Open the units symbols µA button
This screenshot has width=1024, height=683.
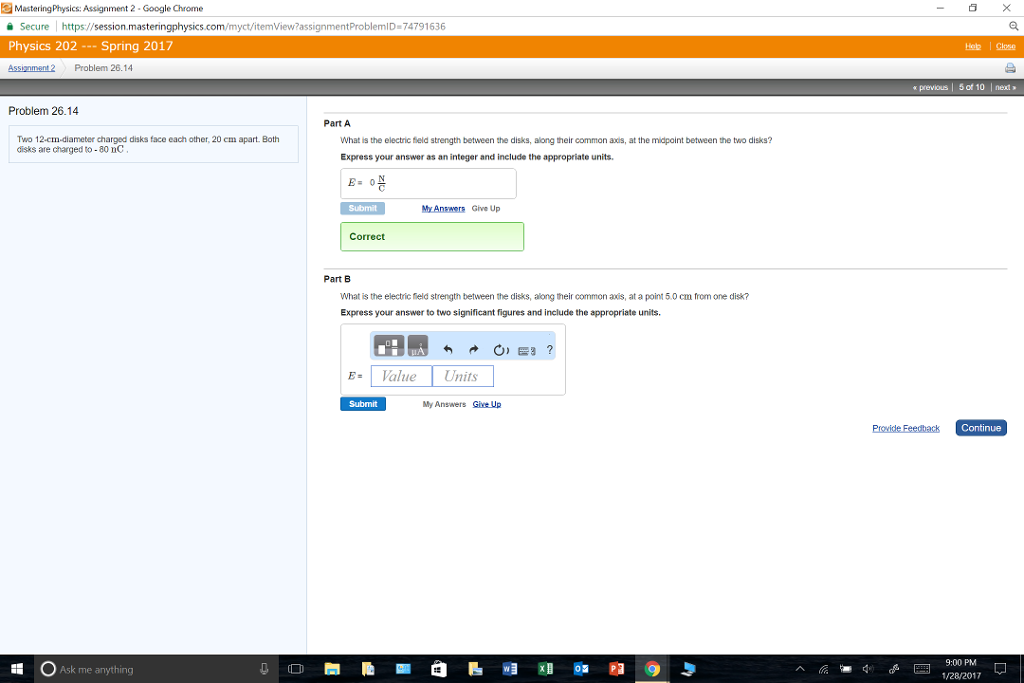[418, 346]
